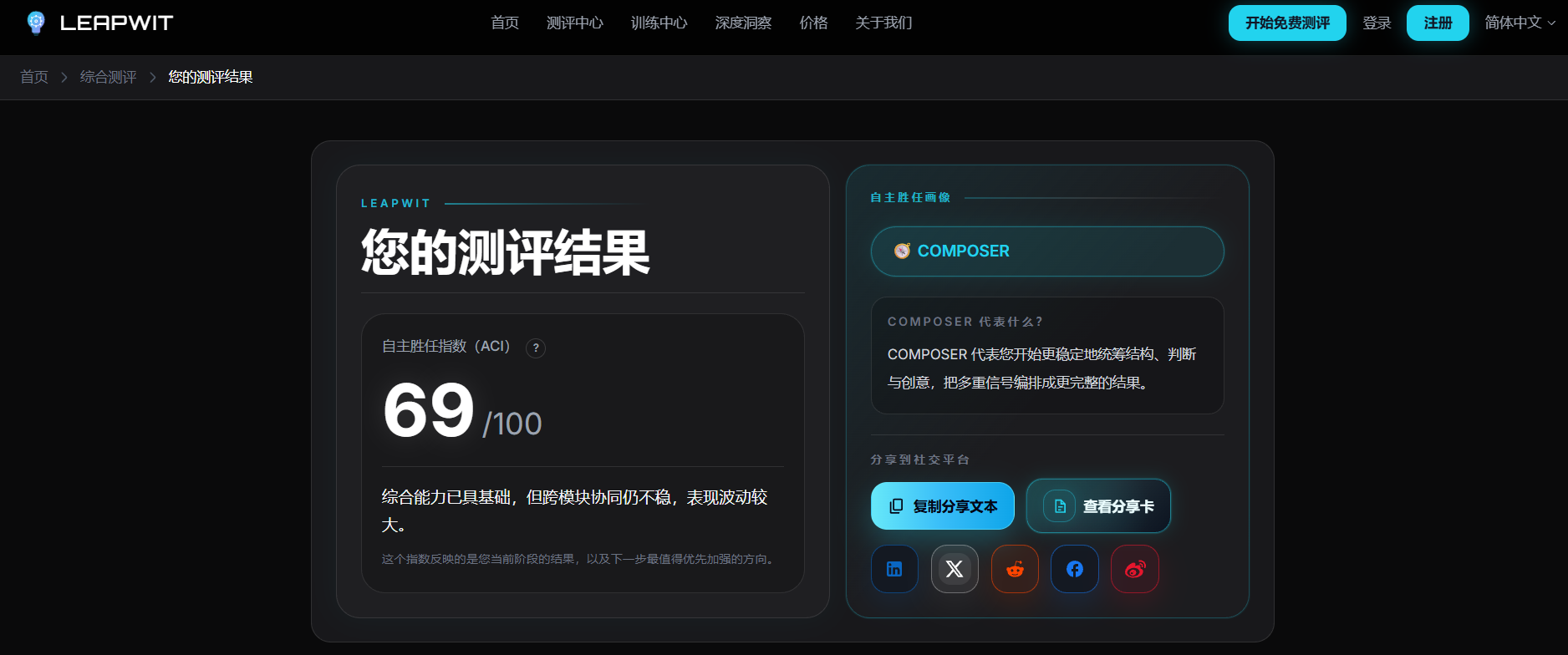Go to 综合测评 in the breadcrumb
Viewport: 1568px width, 655px height.
pyautogui.click(x=109, y=77)
